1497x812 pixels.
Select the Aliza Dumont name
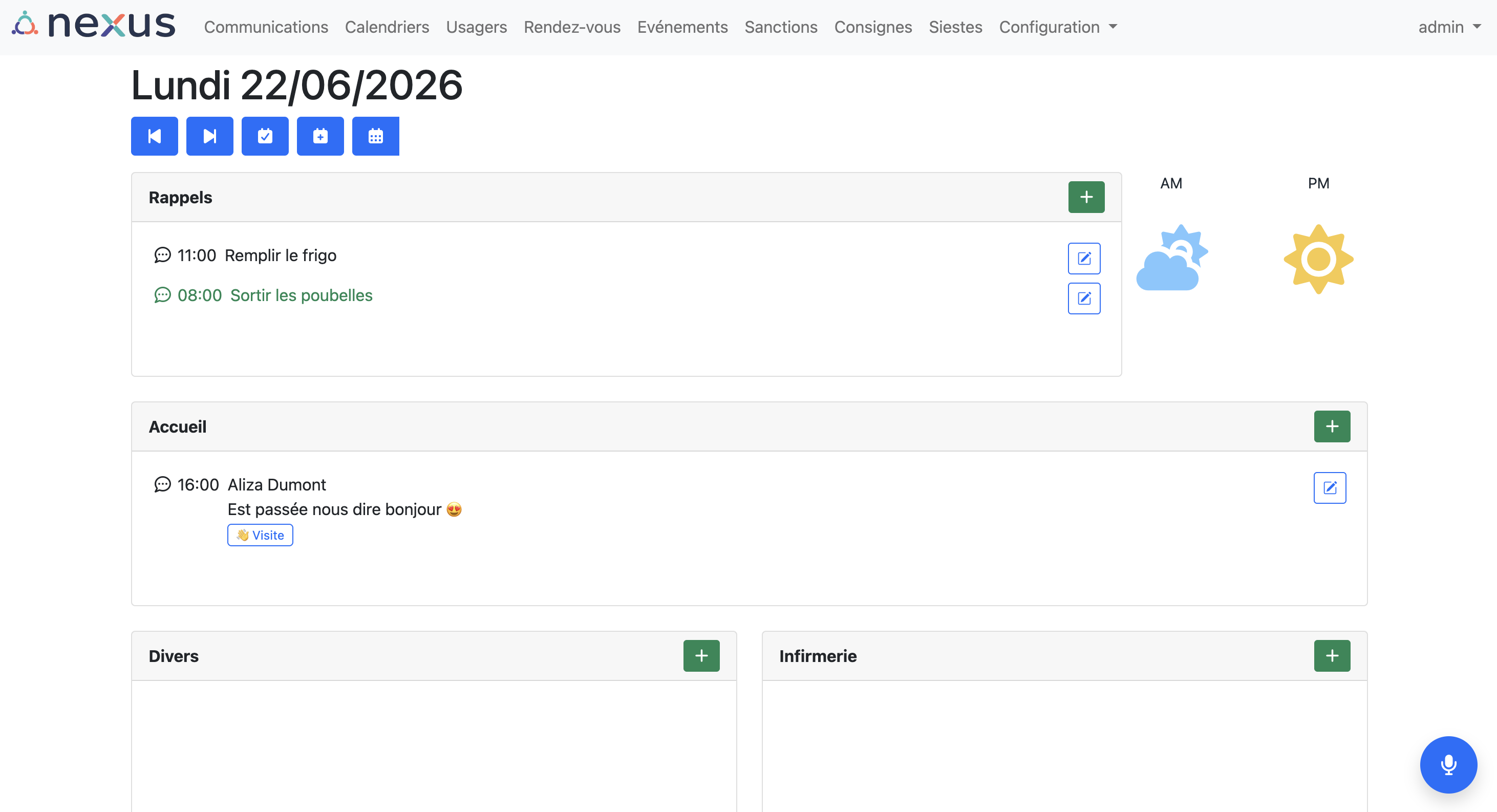(x=276, y=484)
